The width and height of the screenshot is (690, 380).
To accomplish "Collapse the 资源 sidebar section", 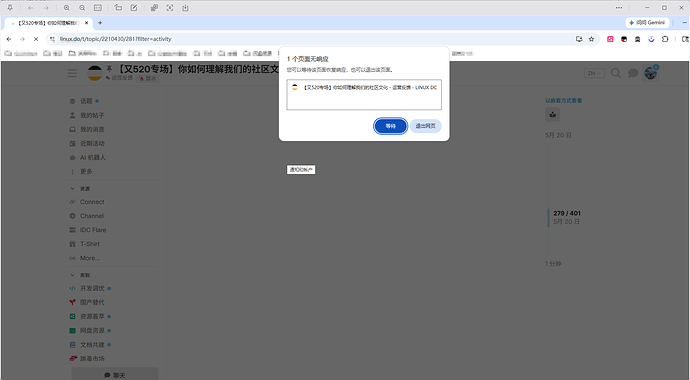I will pyautogui.click(x=80, y=189).
